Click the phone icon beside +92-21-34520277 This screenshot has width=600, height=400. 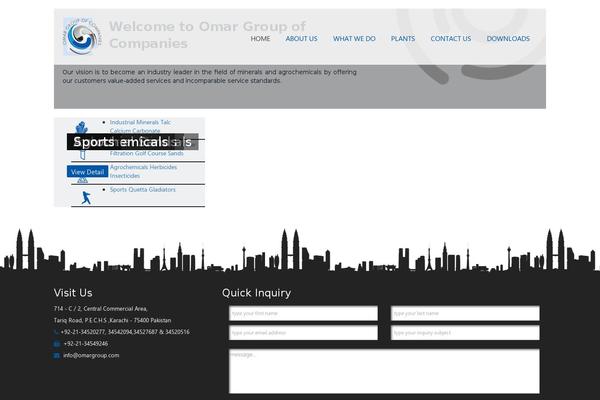click(x=56, y=332)
